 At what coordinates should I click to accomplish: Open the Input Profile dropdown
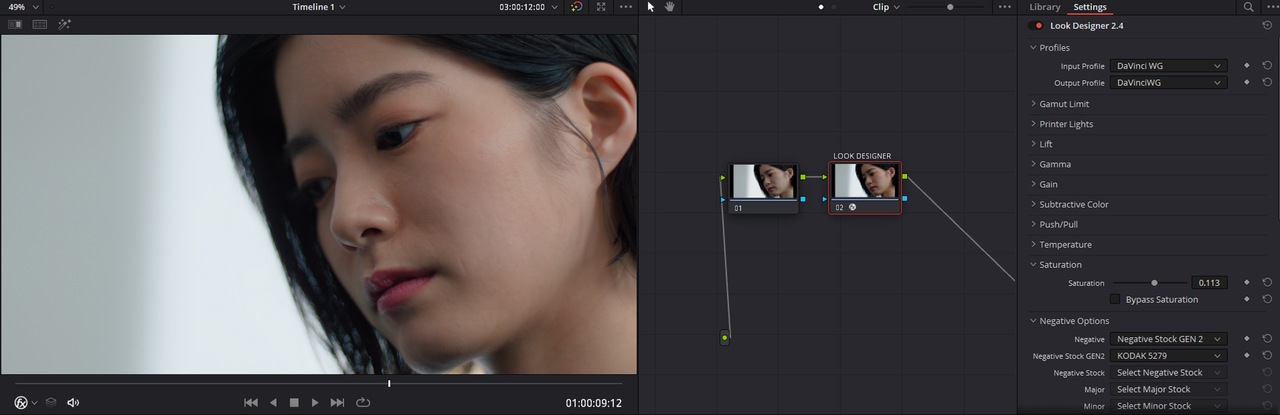[1169, 66]
